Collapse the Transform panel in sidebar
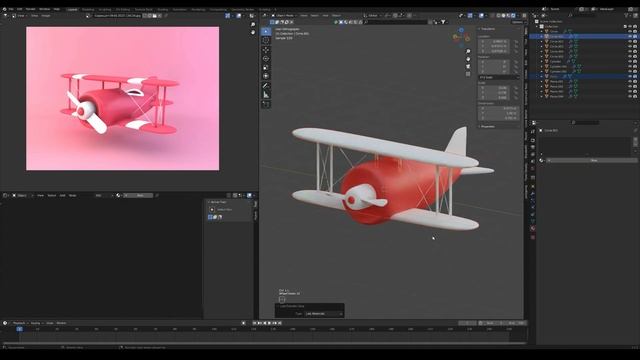The image size is (640, 360). 487,29
